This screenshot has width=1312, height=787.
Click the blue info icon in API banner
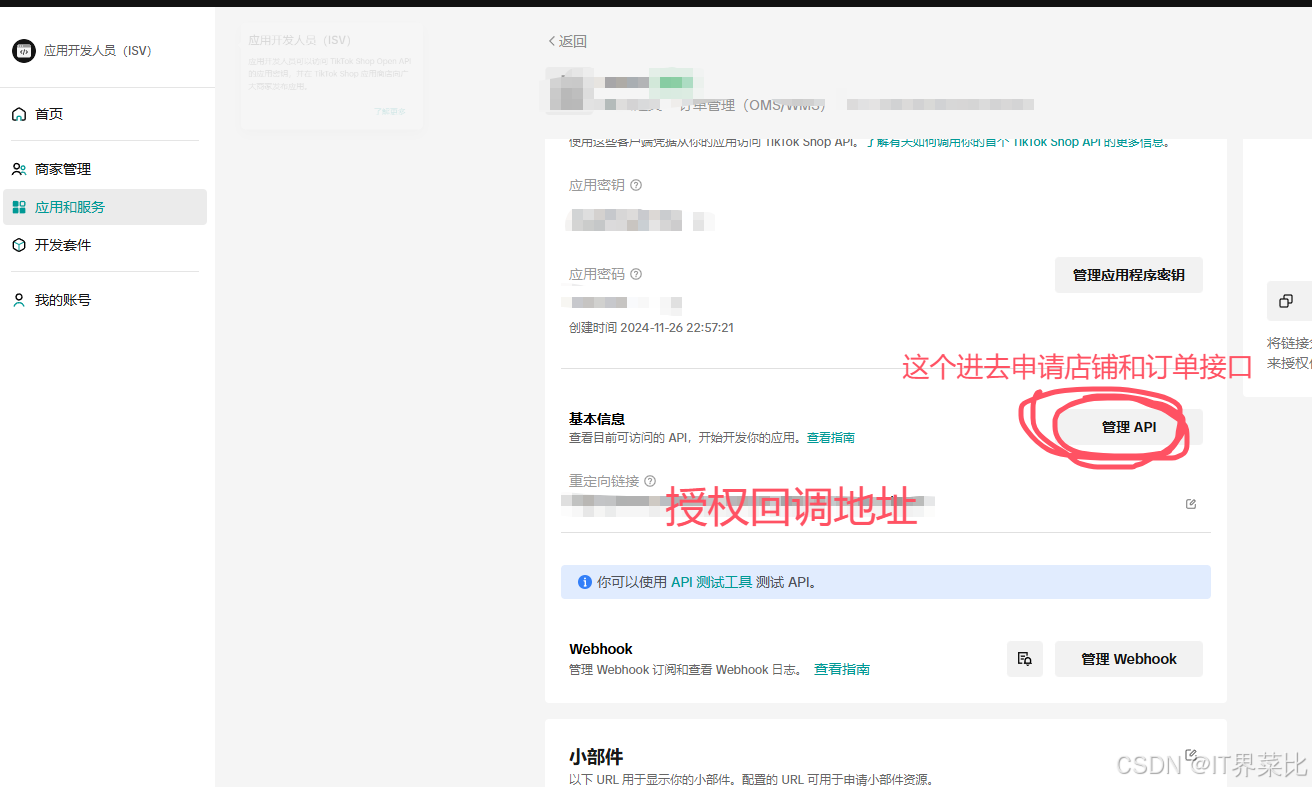[x=585, y=582]
